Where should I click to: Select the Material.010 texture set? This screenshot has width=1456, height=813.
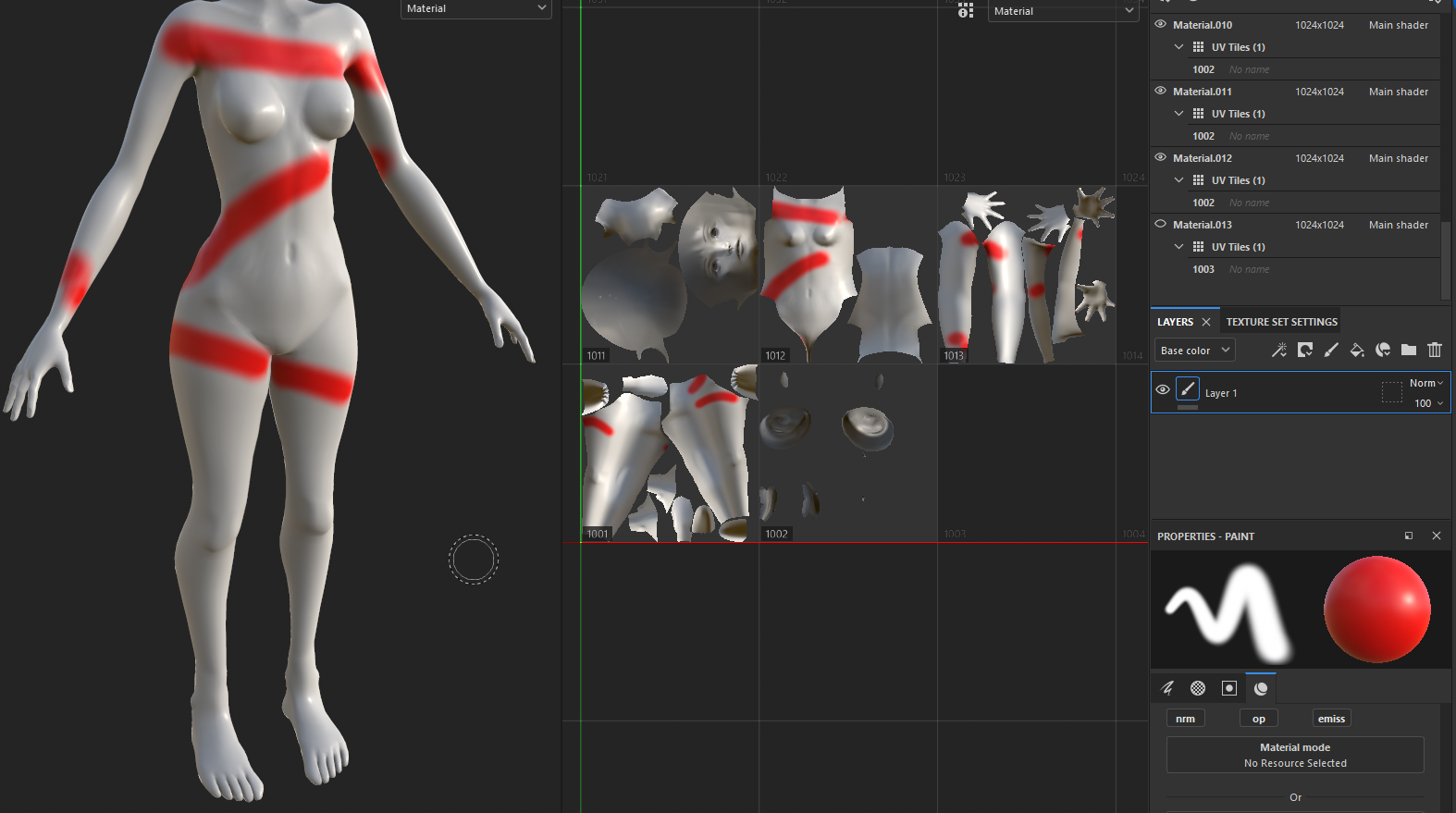[1203, 25]
